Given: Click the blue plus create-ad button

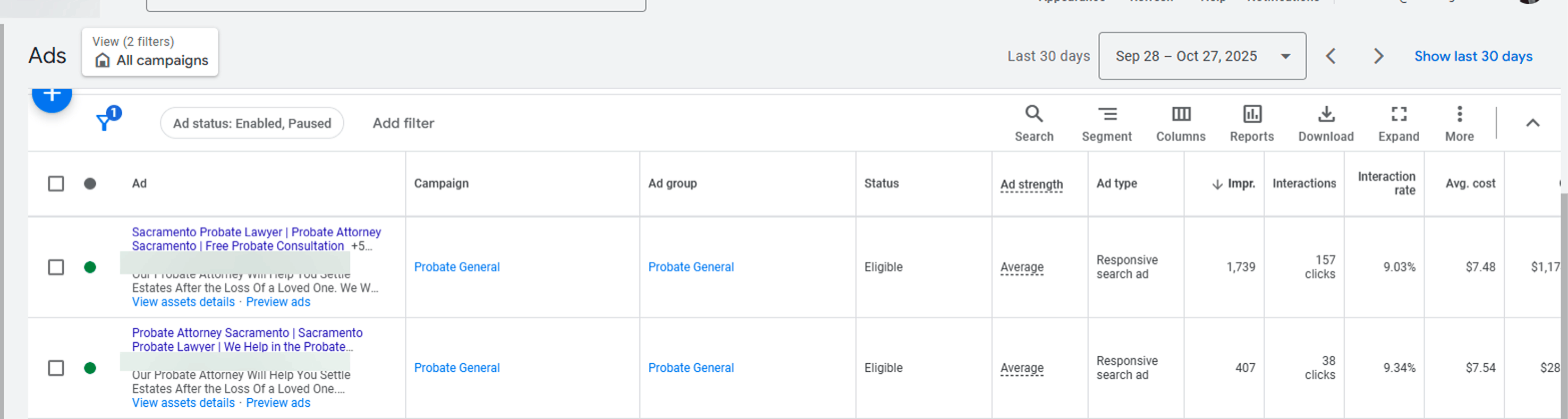Looking at the screenshot, I should (x=53, y=96).
